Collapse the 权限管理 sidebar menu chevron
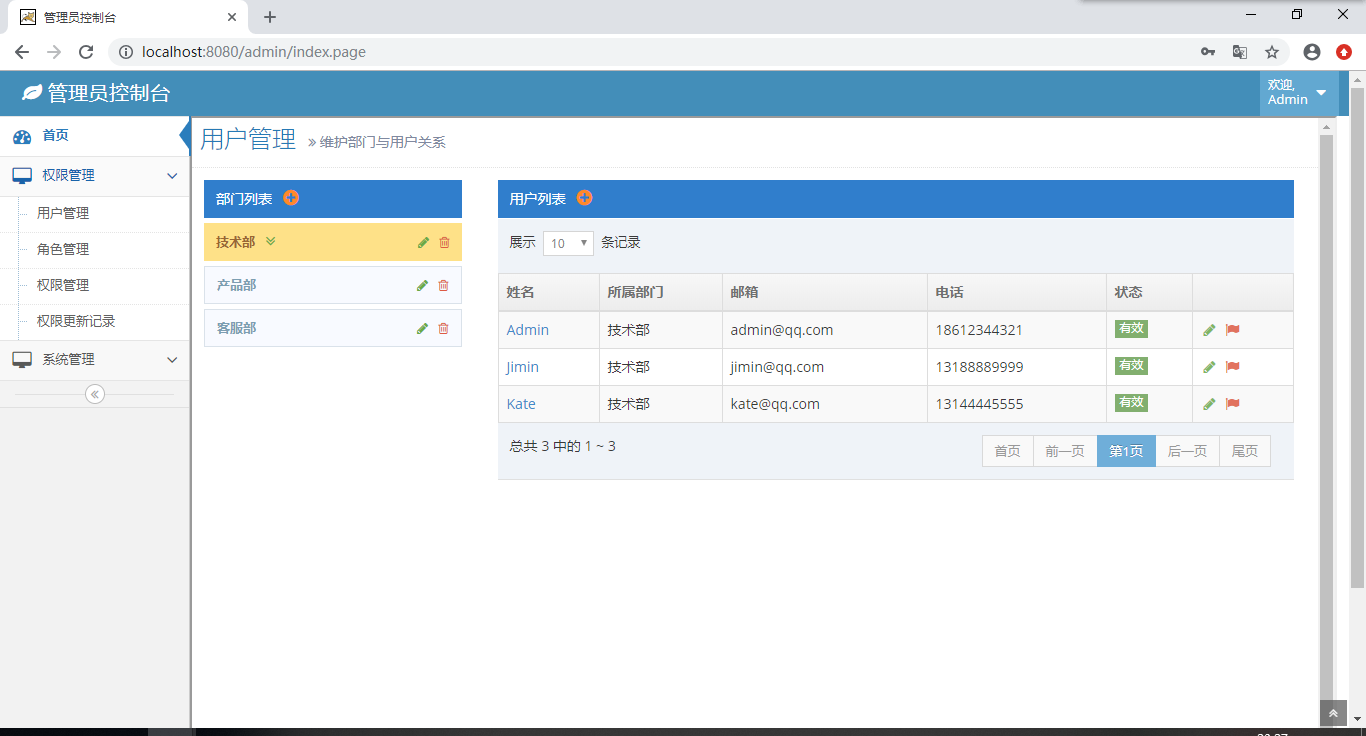 coord(172,176)
